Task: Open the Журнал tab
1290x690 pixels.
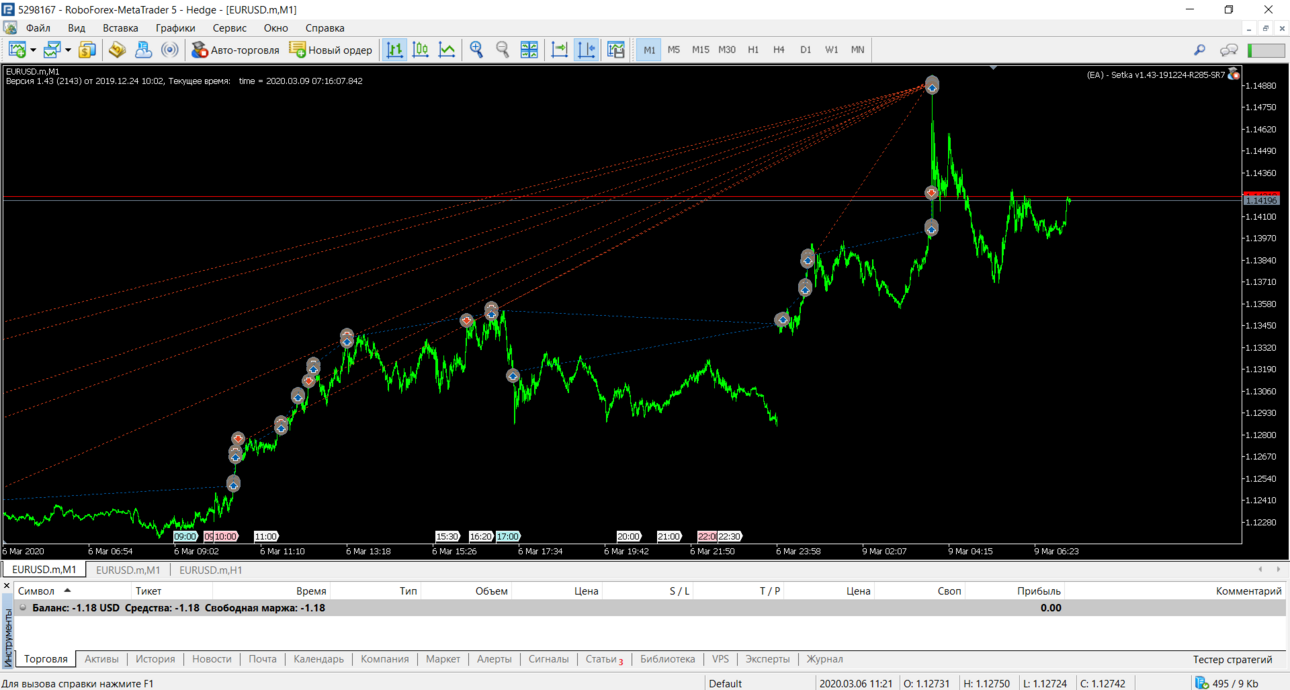Action: [824, 659]
